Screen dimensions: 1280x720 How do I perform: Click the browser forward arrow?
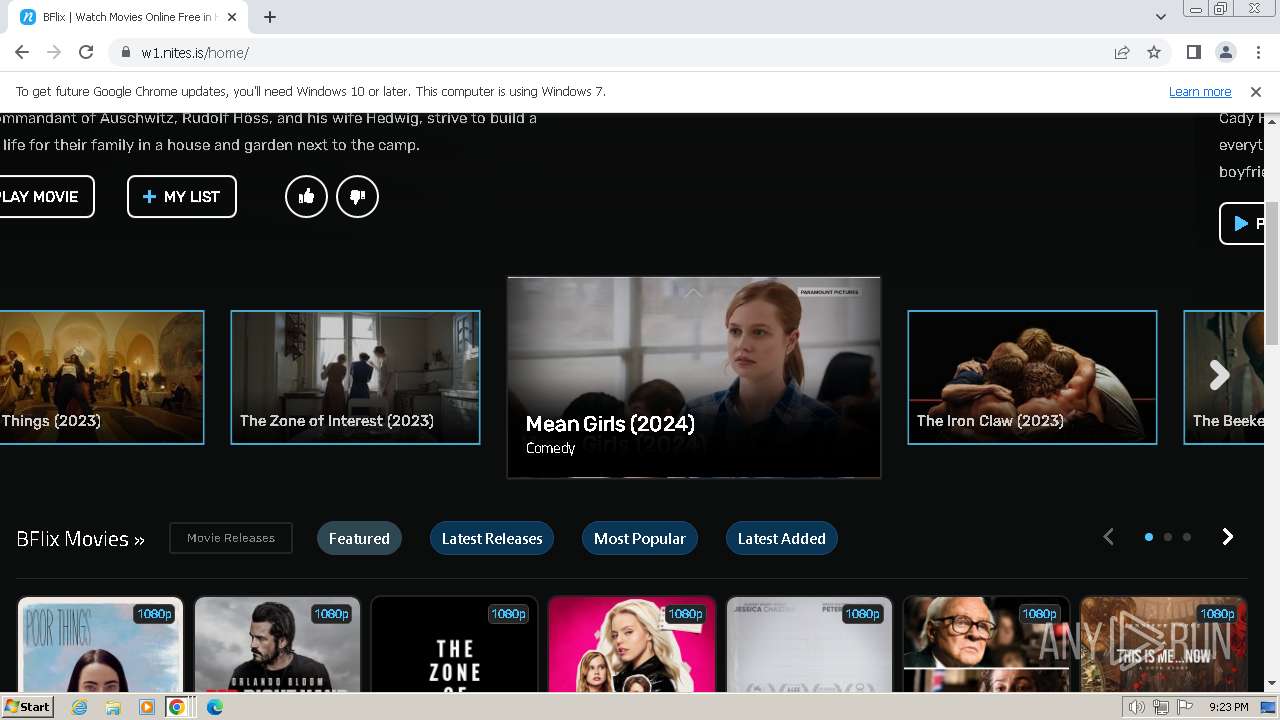(x=54, y=52)
